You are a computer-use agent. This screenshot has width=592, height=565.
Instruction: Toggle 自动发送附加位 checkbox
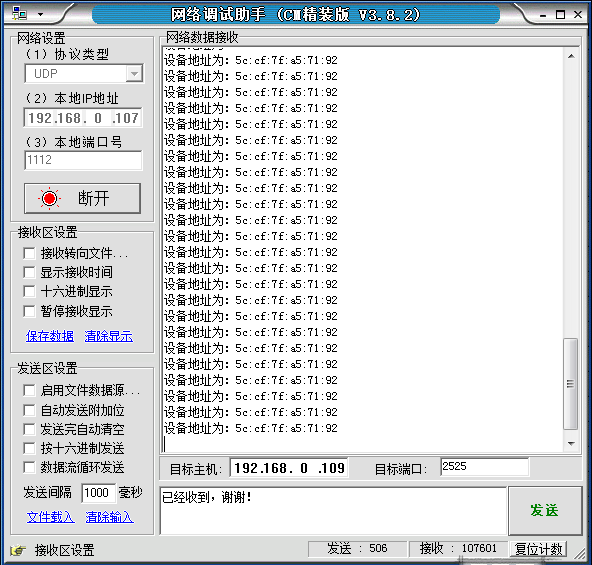coord(29,410)
